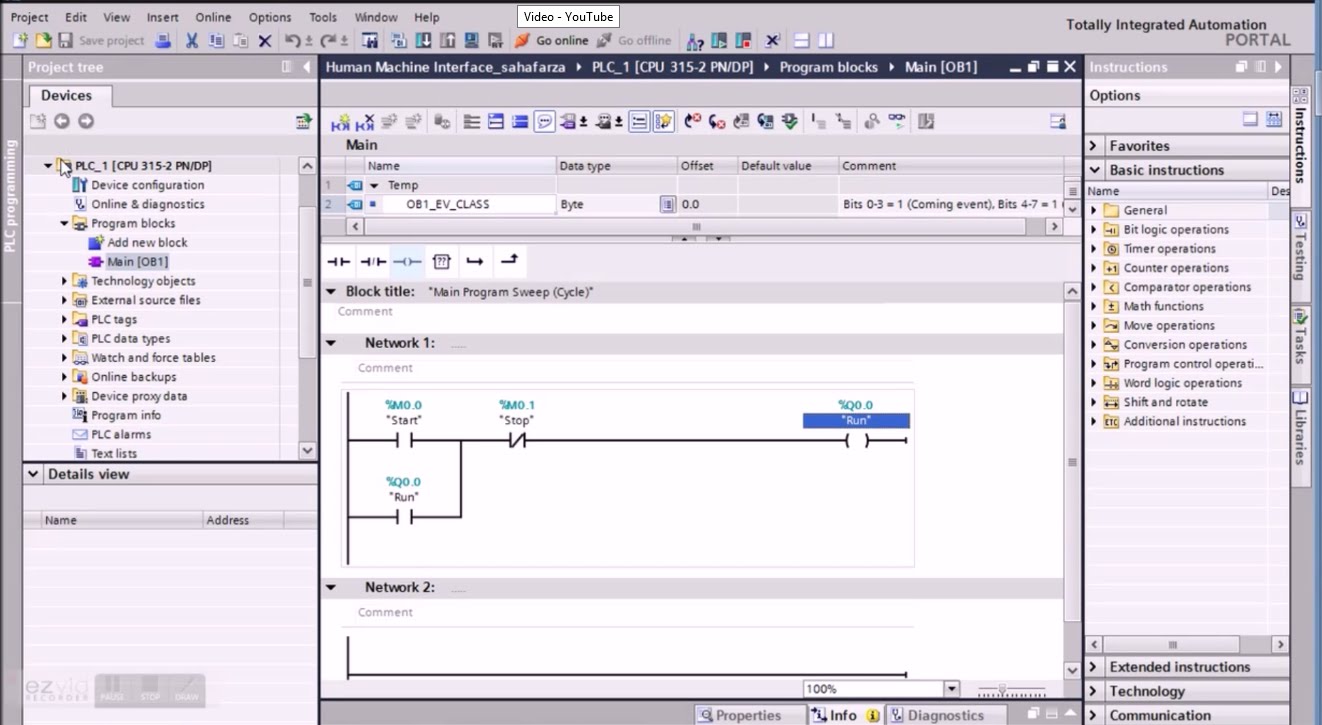Expand the Bit logic operations category
Image resolution: width=1322 pixels, height=725 pixels.
(1092, 229)
